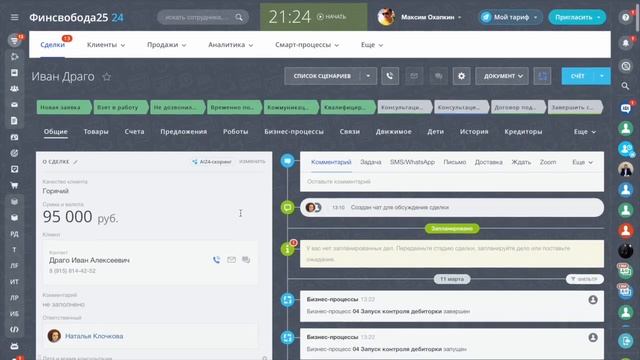Open the Кредиторы tab
Image resolution: width=640 pixels, height=360 pixels.
click(x=523, y=131)
